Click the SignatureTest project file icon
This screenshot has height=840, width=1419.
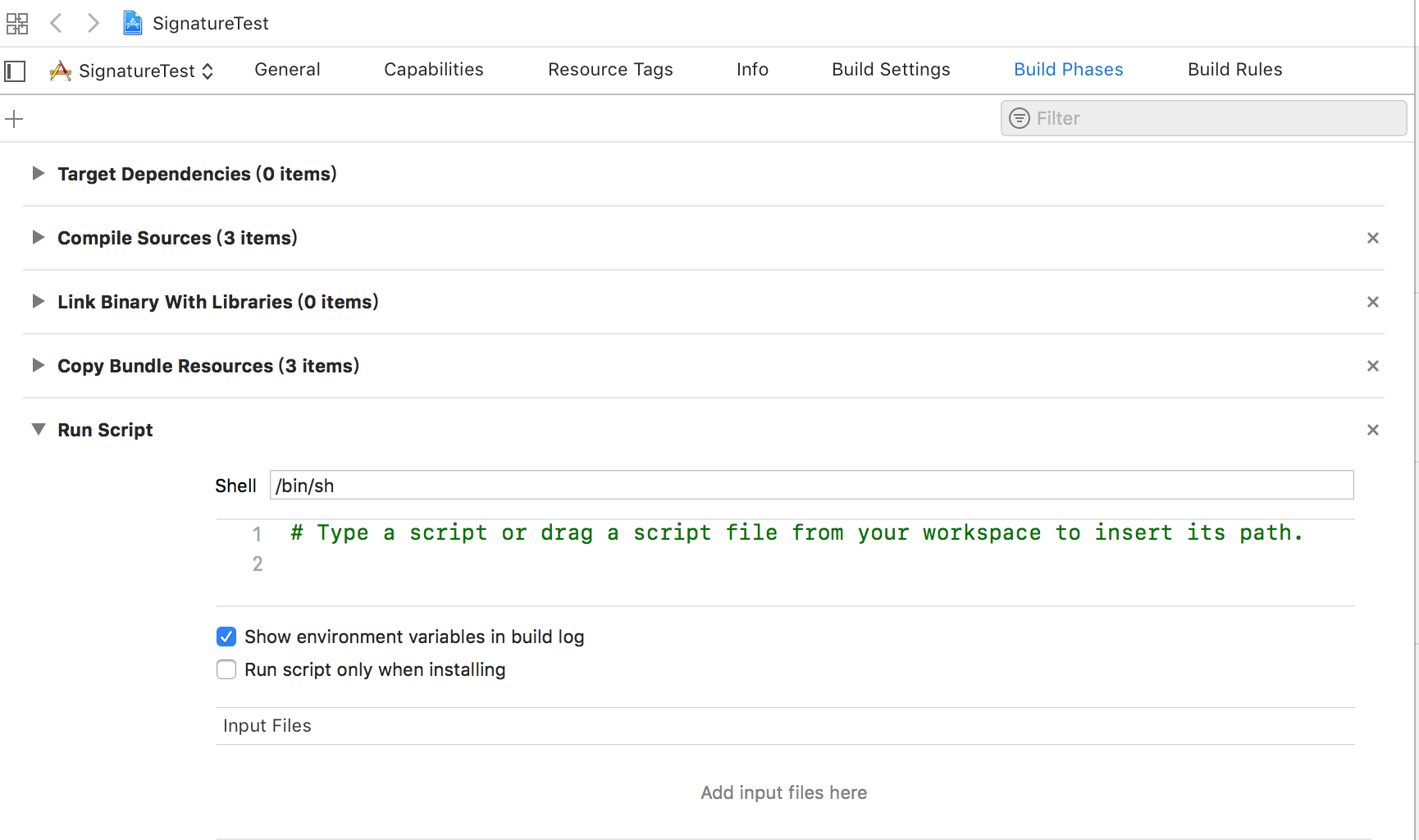133,23
